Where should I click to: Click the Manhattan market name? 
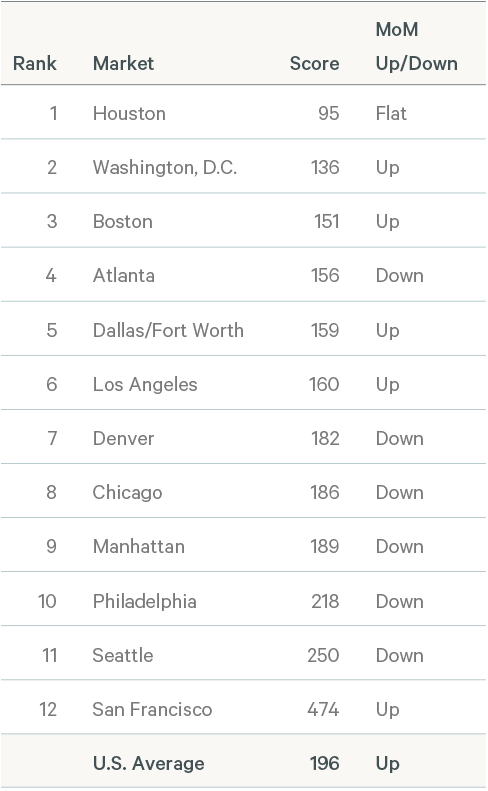139,546
